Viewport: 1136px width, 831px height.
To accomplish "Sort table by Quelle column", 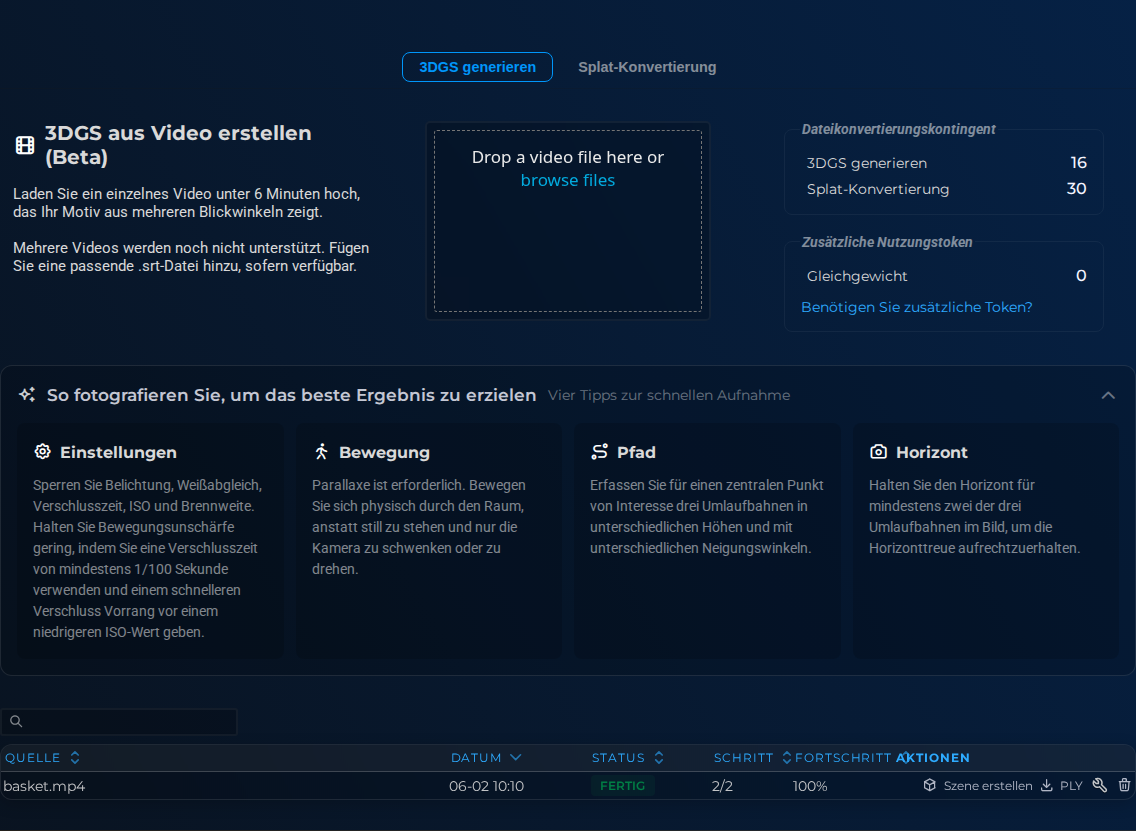I will 42,758.
